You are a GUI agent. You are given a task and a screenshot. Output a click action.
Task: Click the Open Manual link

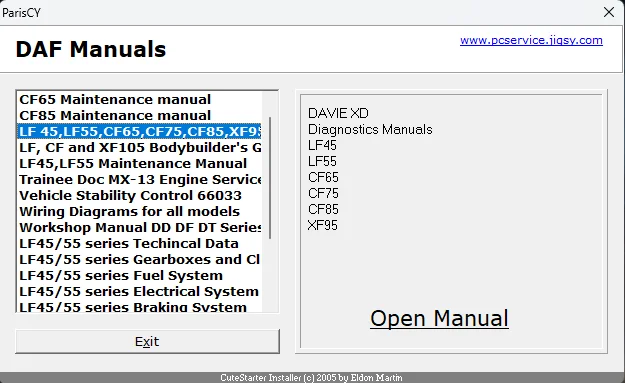(439, 319)
